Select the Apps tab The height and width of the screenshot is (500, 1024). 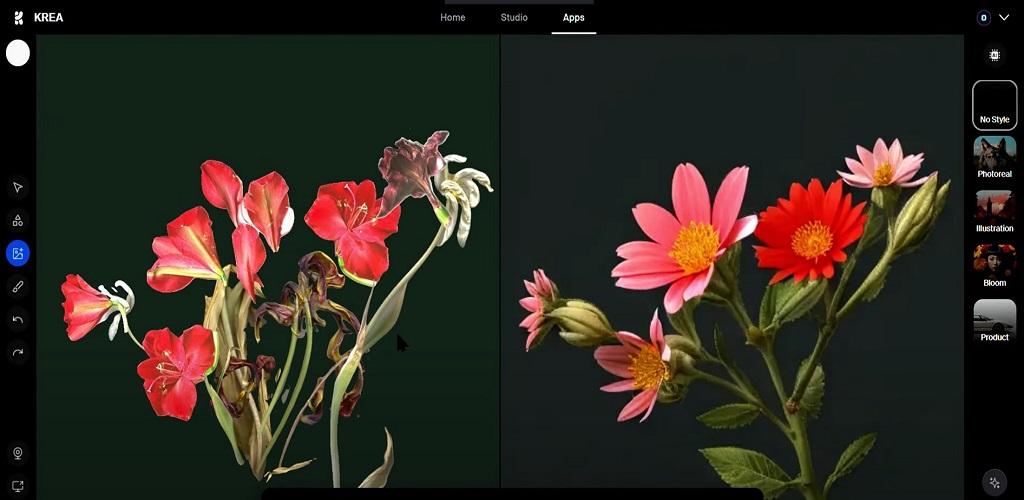(573, 18)
